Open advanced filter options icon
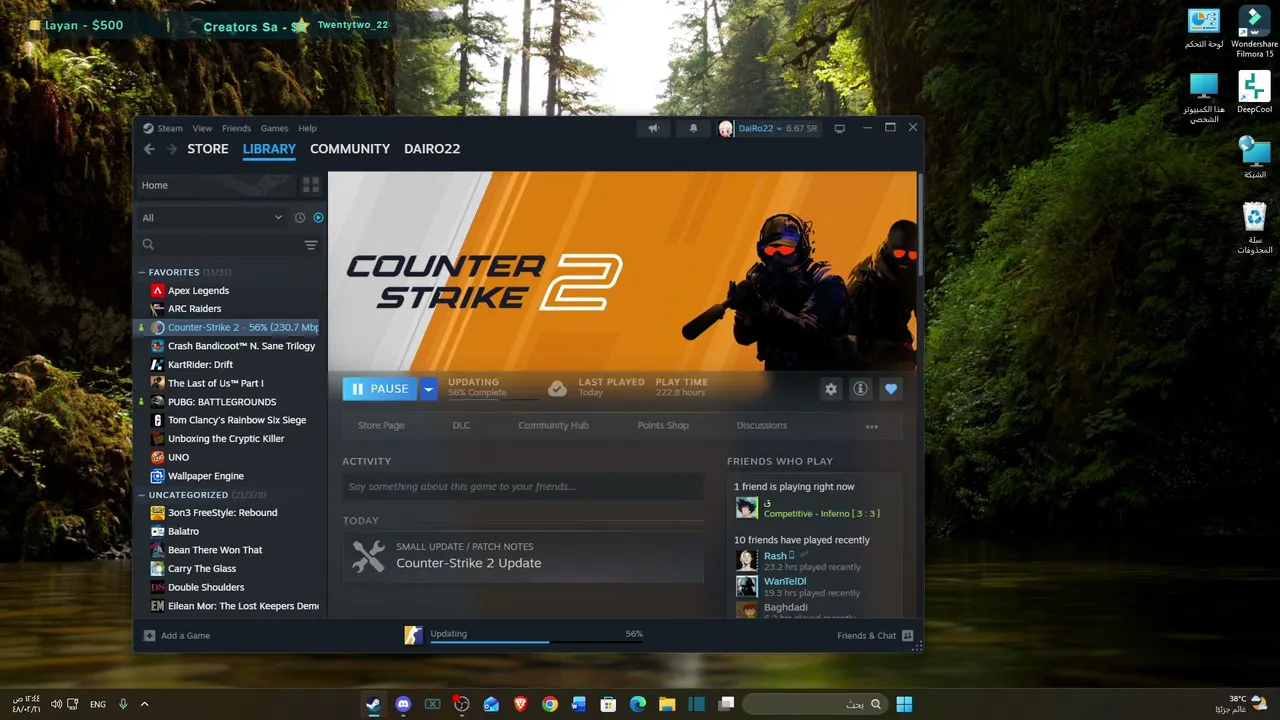The height and width of the screenshot is (720, 1280). coord(311,245)
